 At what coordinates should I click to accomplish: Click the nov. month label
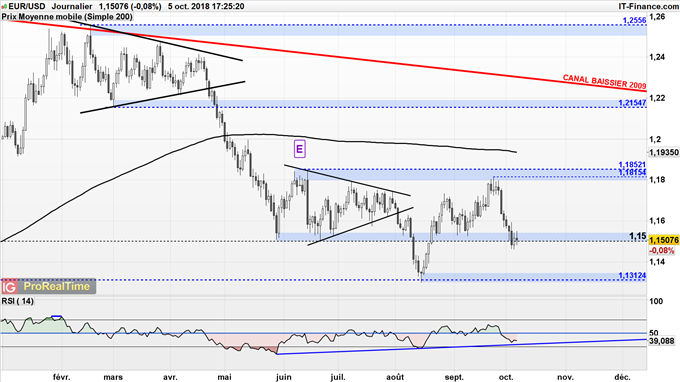coord(565,377)
